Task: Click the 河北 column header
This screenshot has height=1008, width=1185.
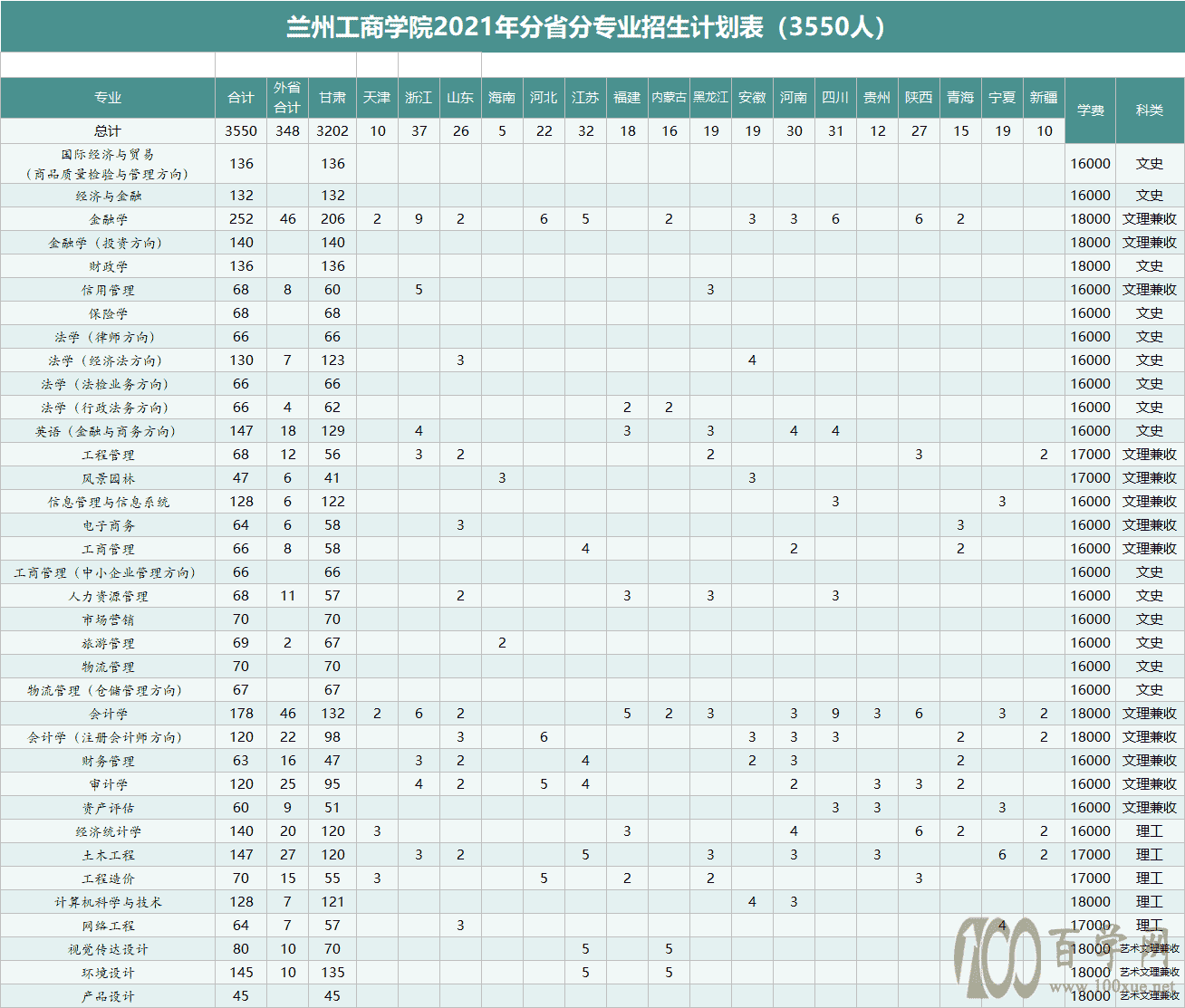Action: point(544,98)
